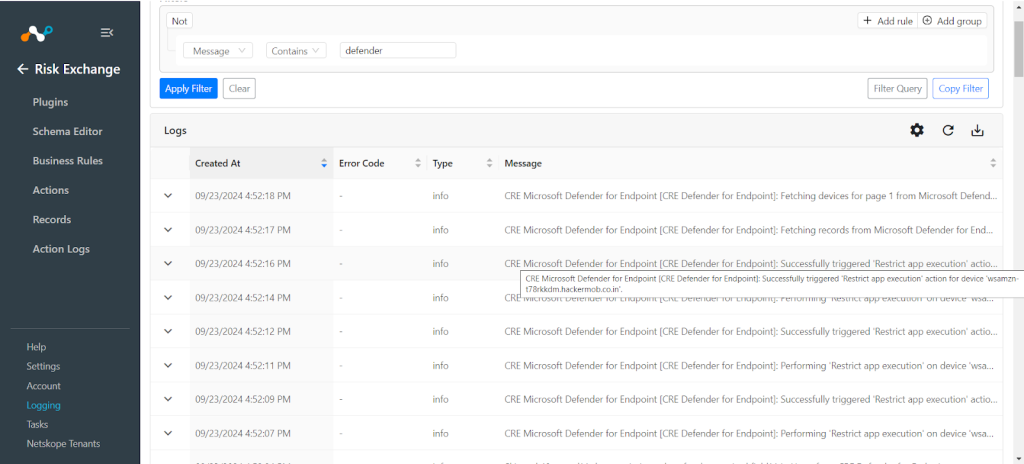Open the Logs settings gear icon
Screen dimensions: 1024x464
tap(917, 130)
